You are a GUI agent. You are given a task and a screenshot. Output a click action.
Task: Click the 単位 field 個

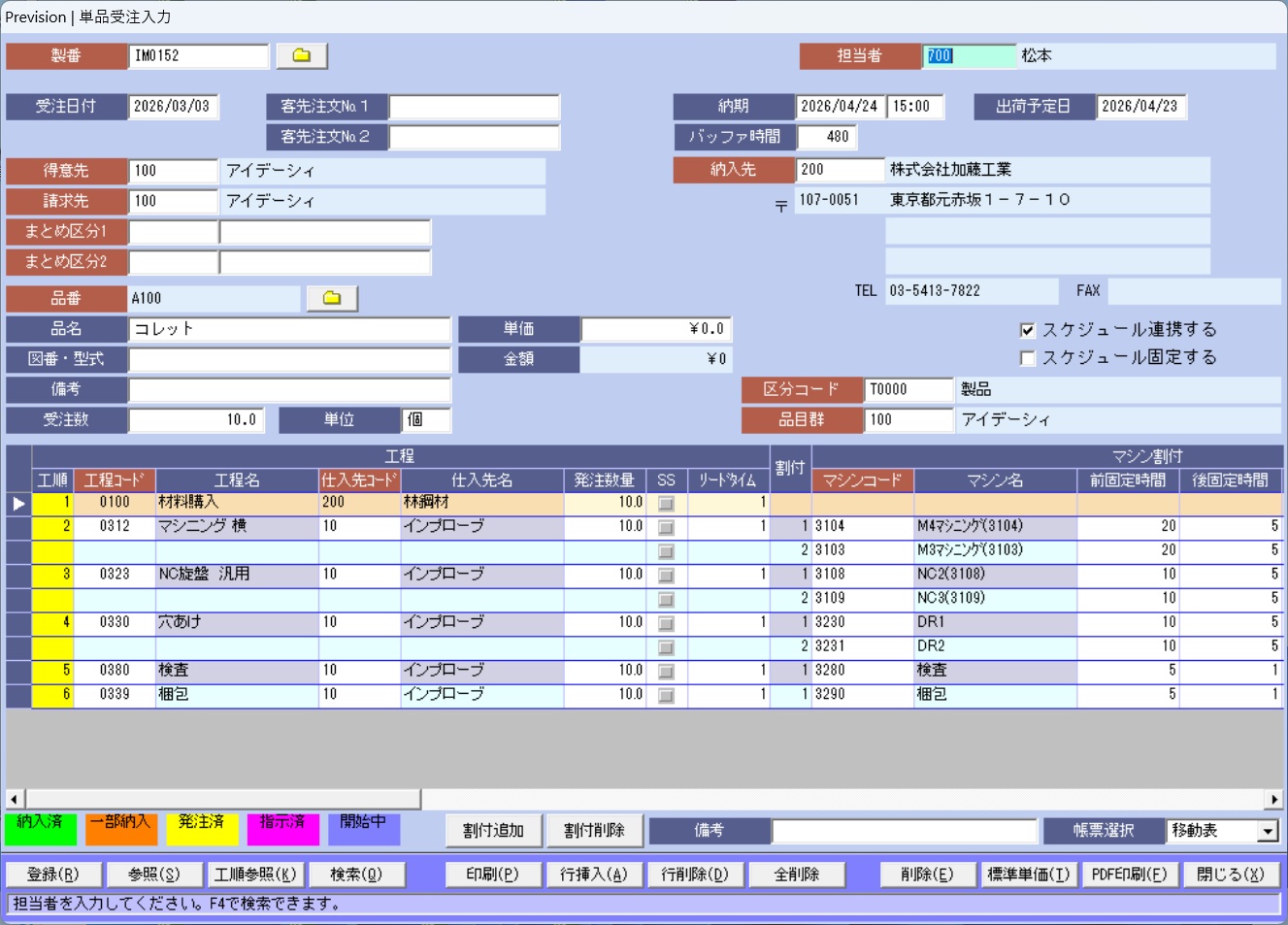pyautogui.click(x=427, y=419)
